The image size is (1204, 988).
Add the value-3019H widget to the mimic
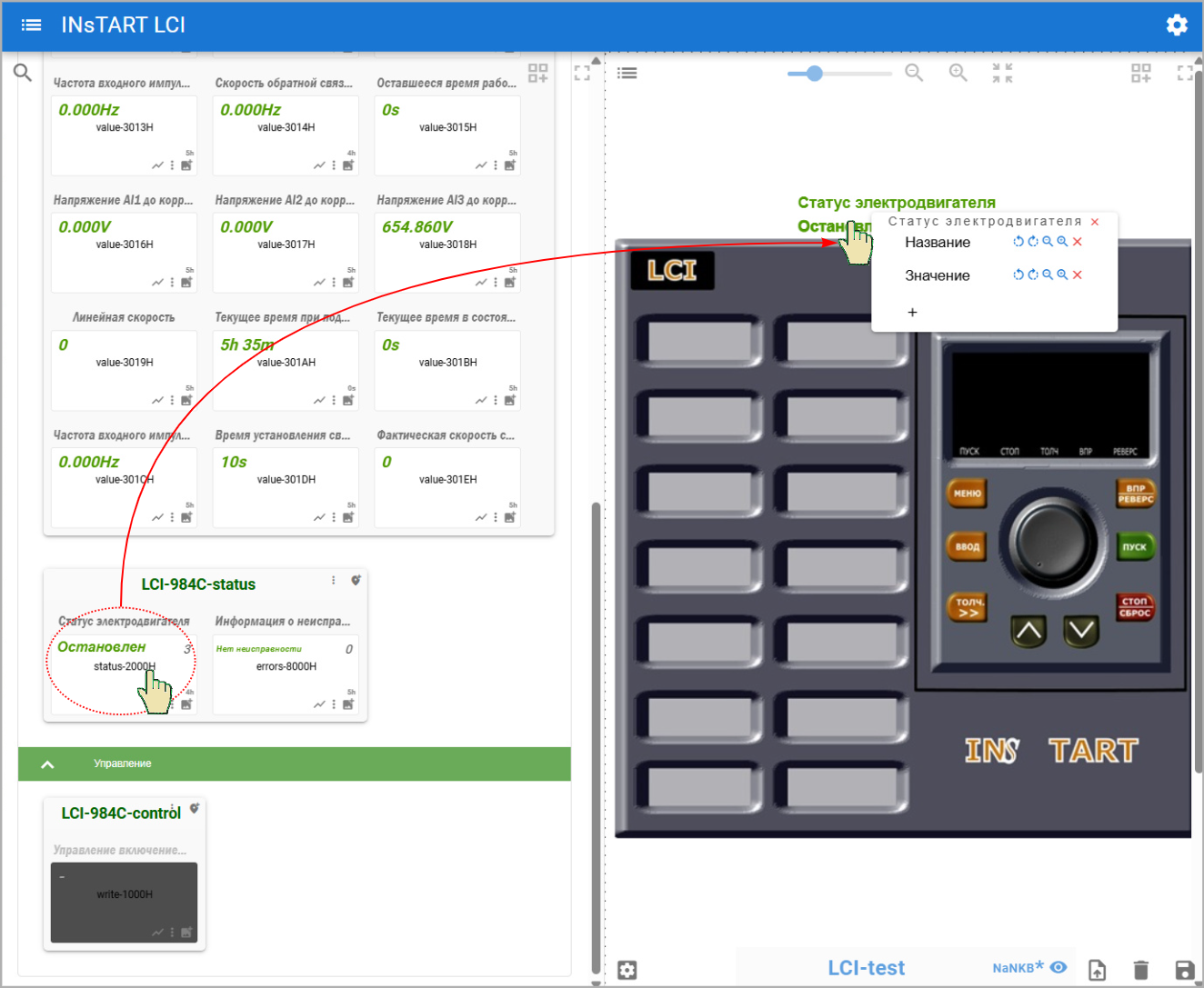tap(186, 400)
